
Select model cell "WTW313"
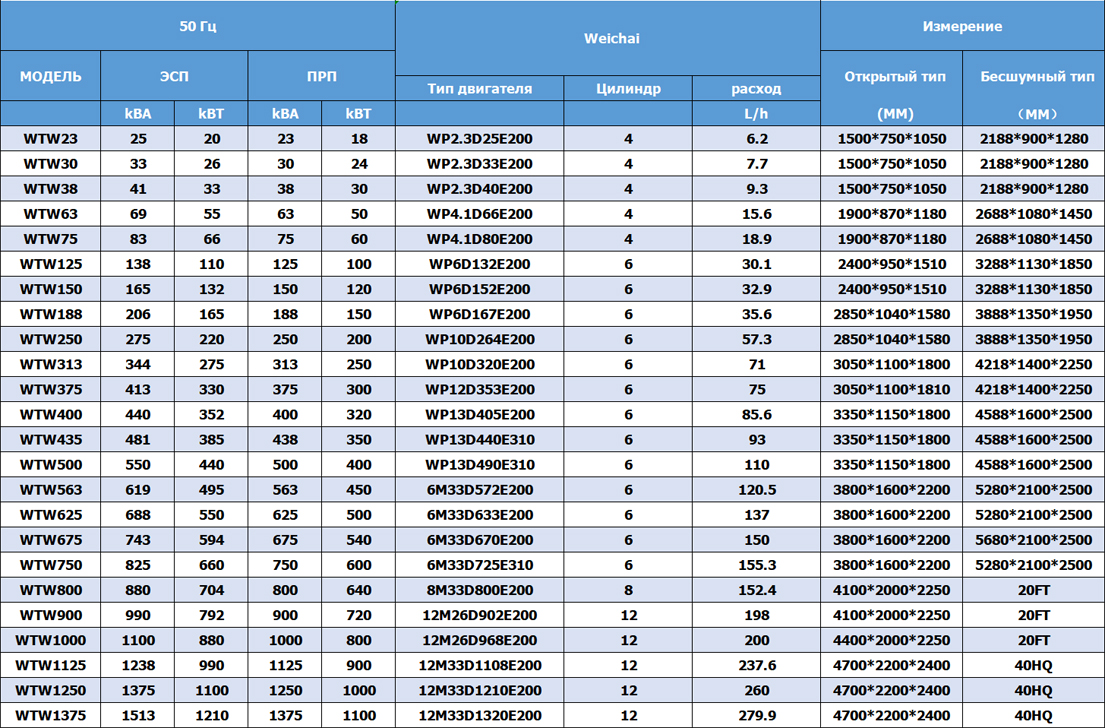pos(51,364)
